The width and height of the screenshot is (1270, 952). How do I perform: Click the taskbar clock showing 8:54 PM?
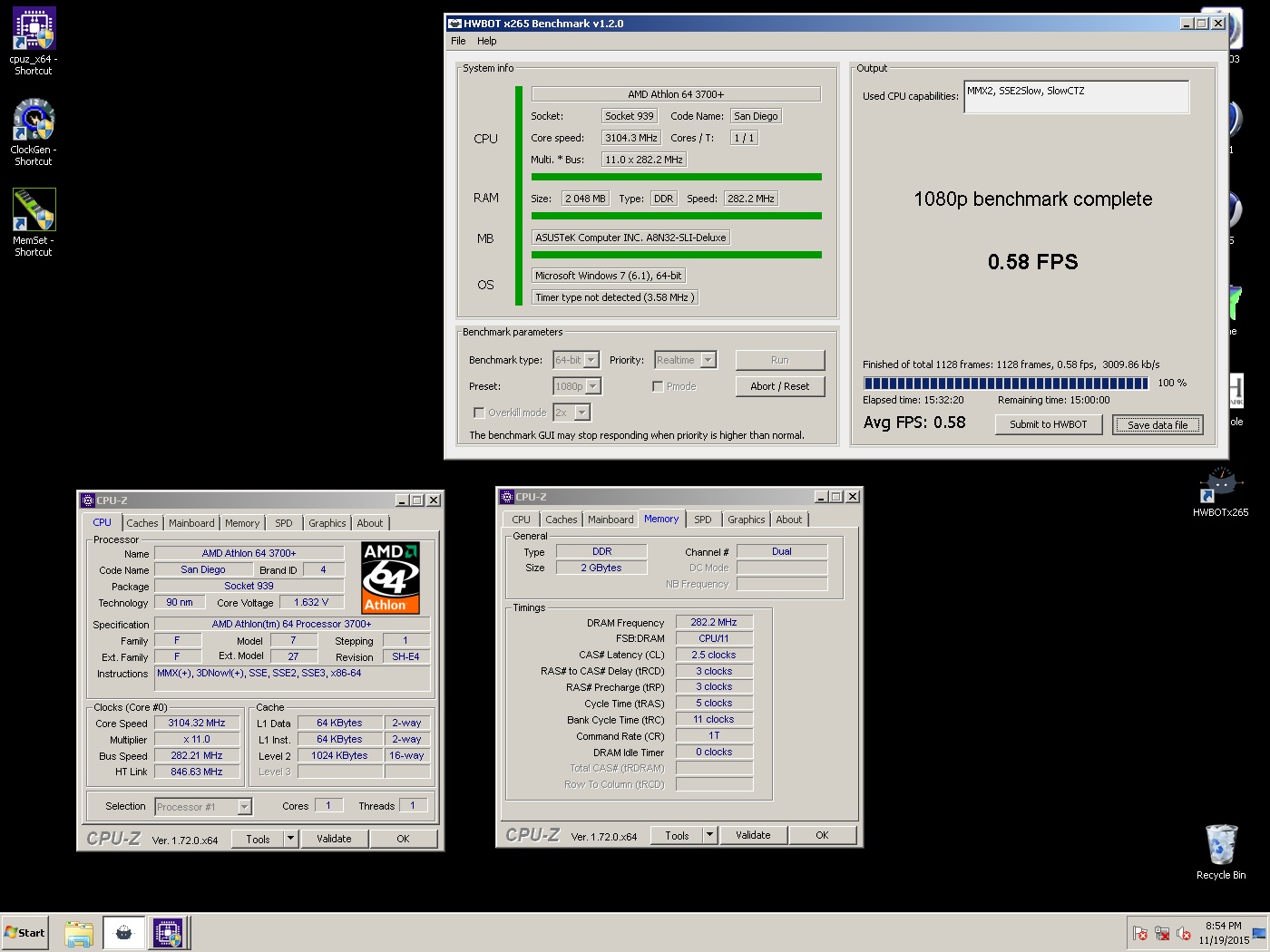pyautogui.click(x=1224, y=933)
